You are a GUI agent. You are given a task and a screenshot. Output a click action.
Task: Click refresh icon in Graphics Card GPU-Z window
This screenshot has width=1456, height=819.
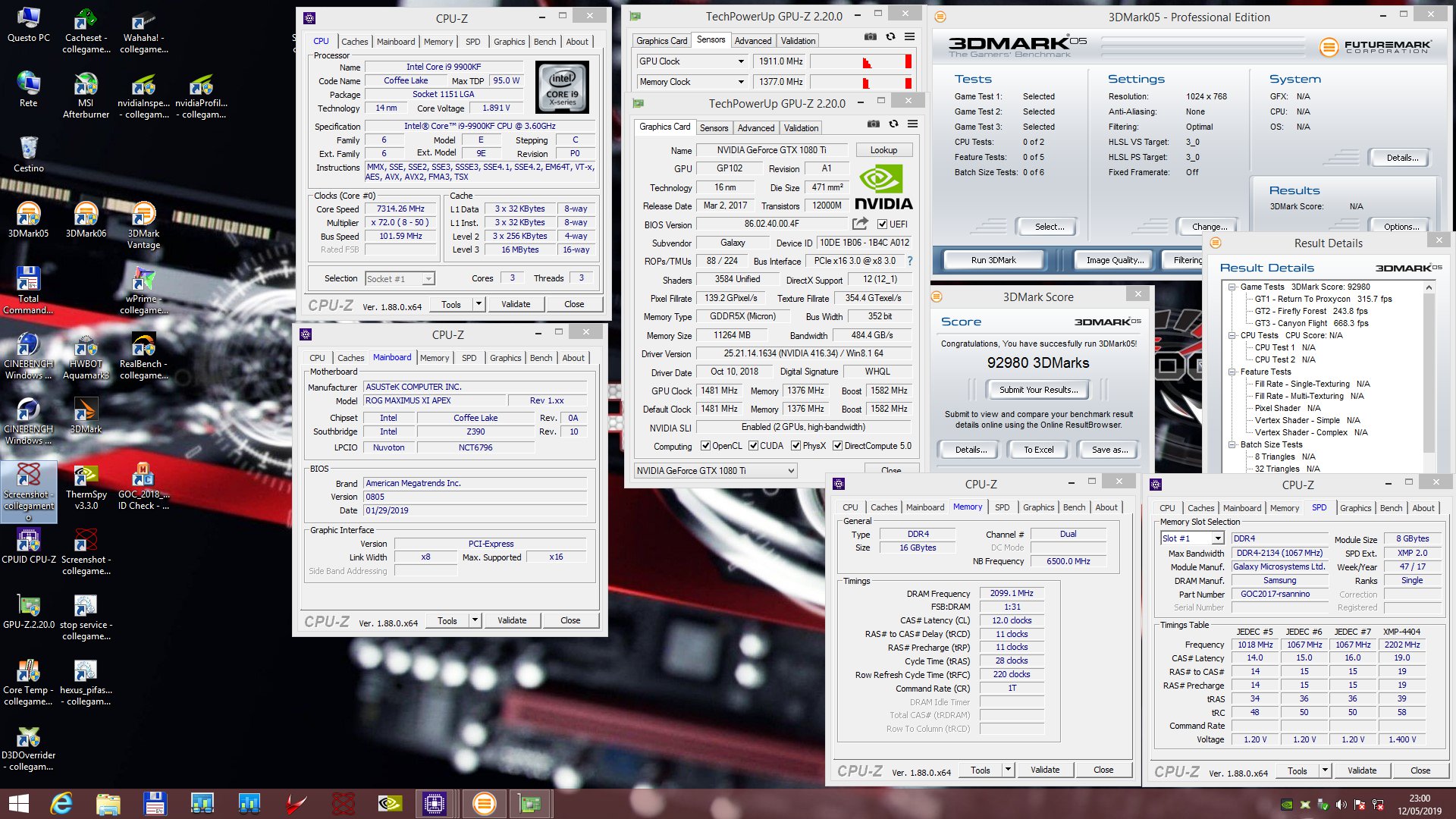coord(893,124)
